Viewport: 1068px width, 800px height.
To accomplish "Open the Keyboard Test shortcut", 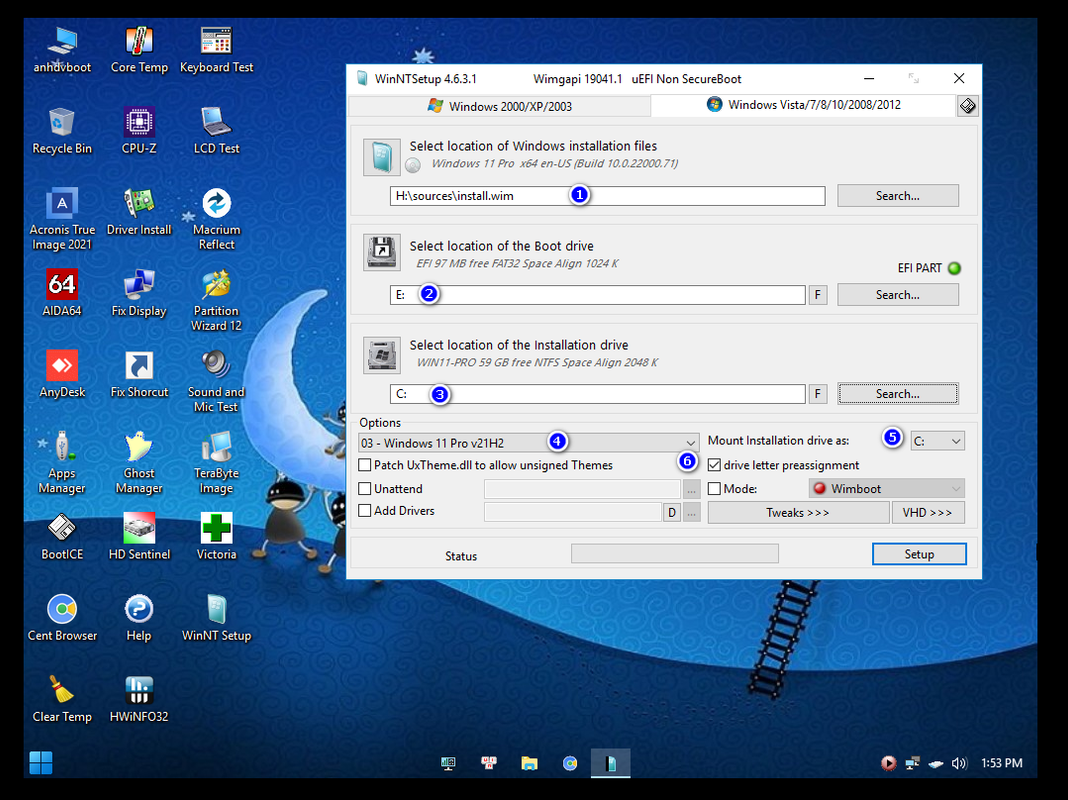I will (x=216, y=50).
